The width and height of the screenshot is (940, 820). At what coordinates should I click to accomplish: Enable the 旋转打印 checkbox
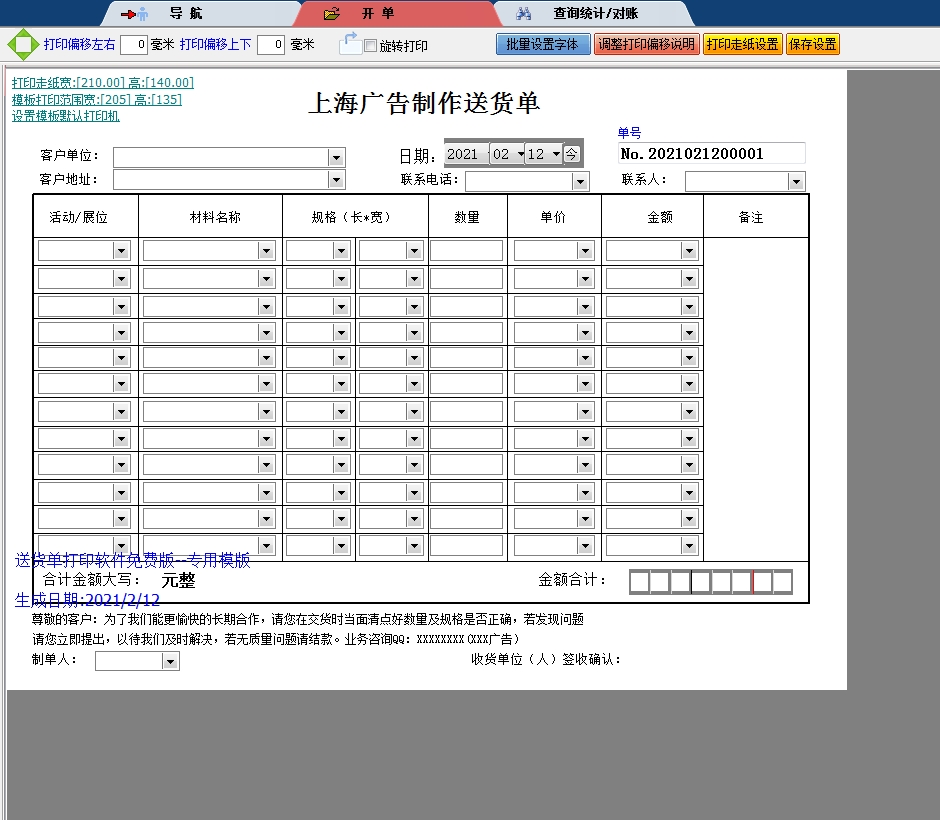pyautogui.click(x=371, y=46)
